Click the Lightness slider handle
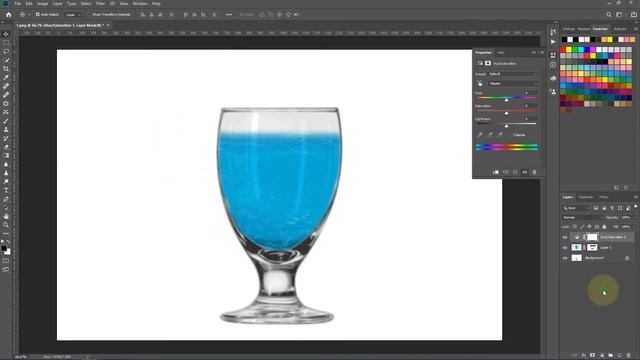The width and height of the screenshot is (640, 360). click(x=507, y=126)
